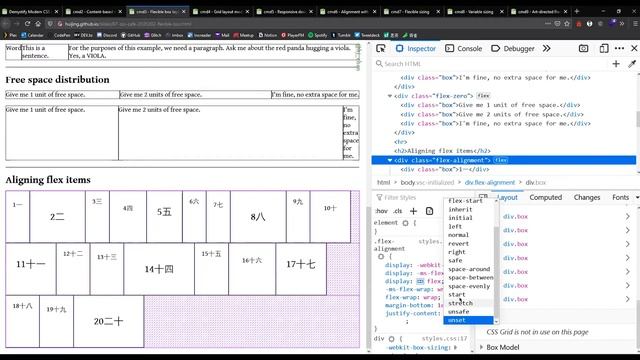Toggle responsive design mode icon

[x=604, y=49]
